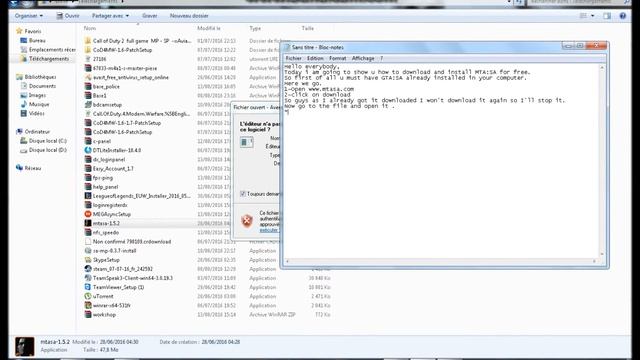Open the Fichier menu in Bloc-notes
Image resolution: width=640 pixels, height=360 pixels.
[293, 58]
